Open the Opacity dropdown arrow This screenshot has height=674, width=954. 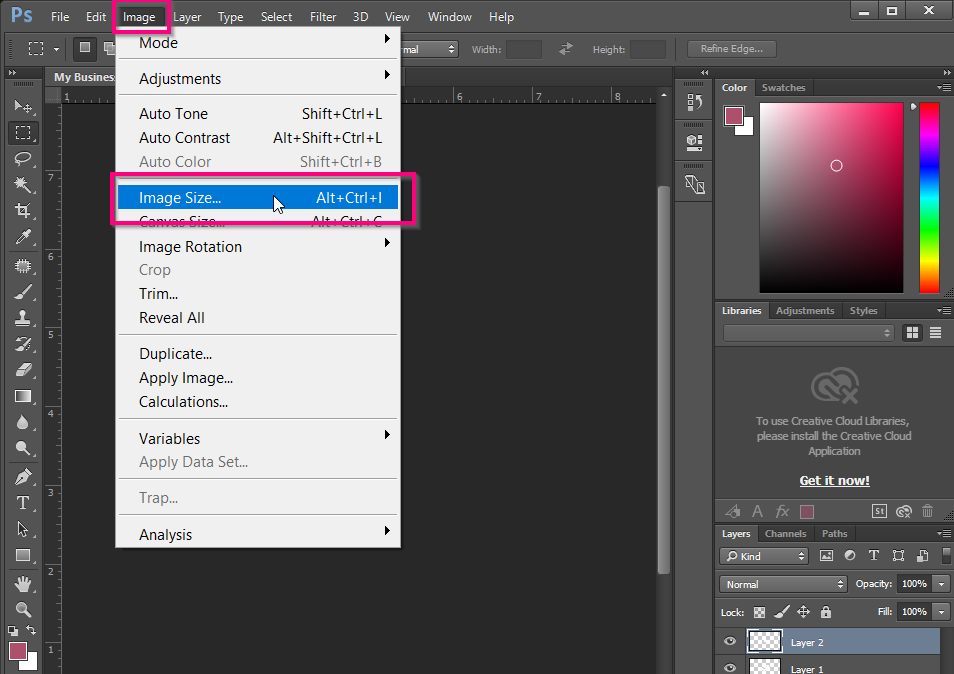(940, 584)
